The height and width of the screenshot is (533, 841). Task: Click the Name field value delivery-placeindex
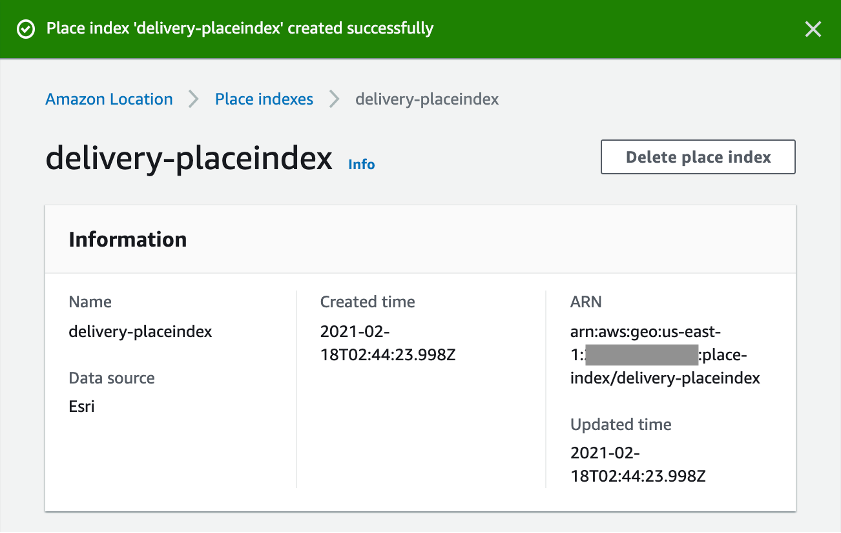pos(140,331)
